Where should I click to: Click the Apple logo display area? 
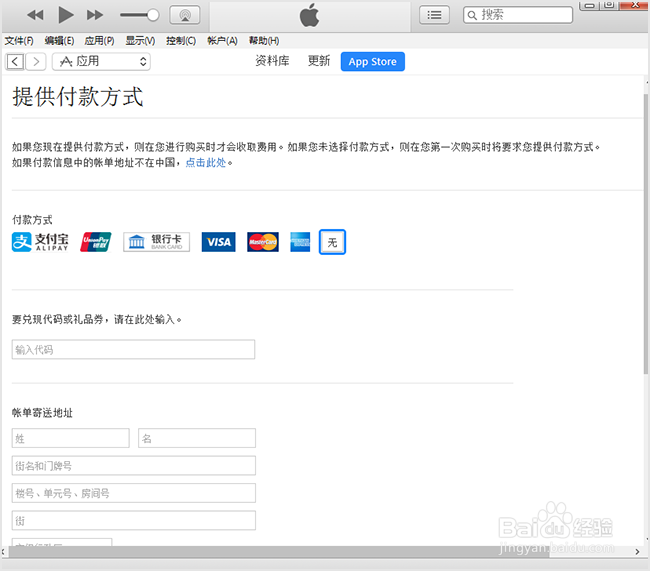[x=310, y=16]
